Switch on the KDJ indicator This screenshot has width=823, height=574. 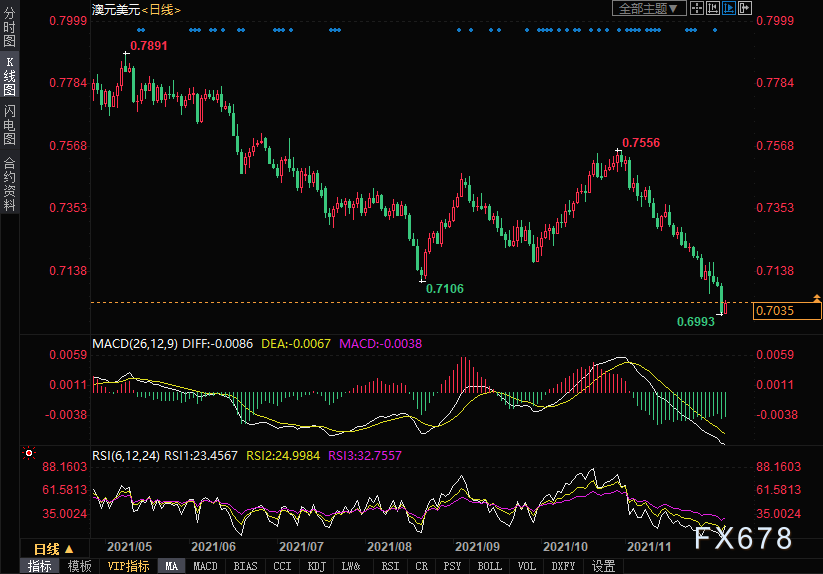[316, 566]
